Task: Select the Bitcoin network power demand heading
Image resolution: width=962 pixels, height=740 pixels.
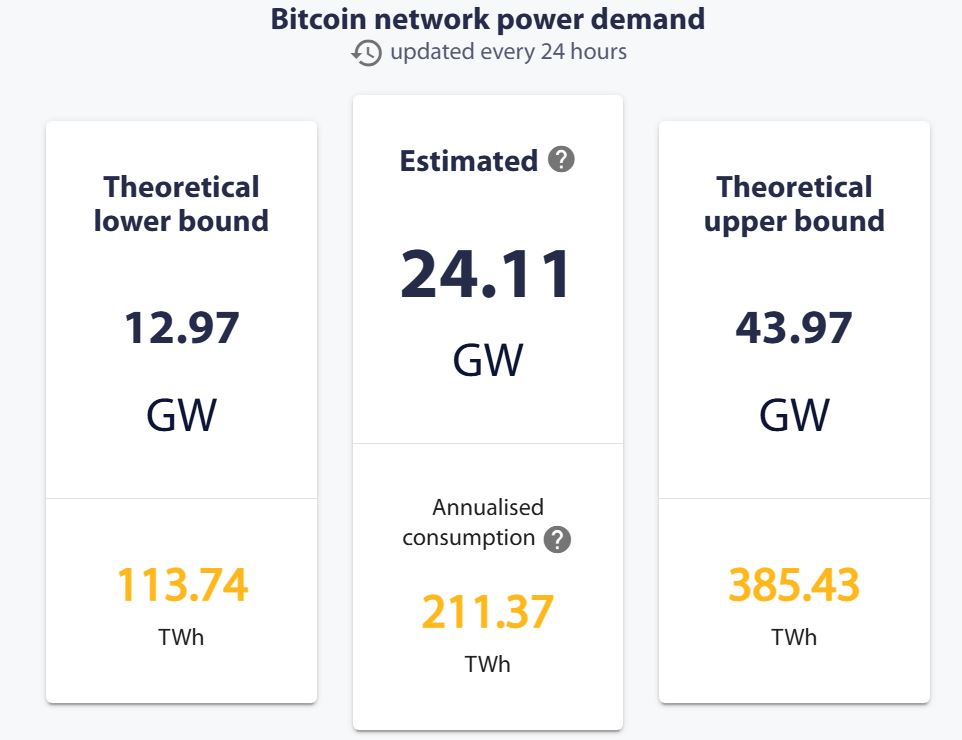Action: pyautogui.click(x=488, y=19)
